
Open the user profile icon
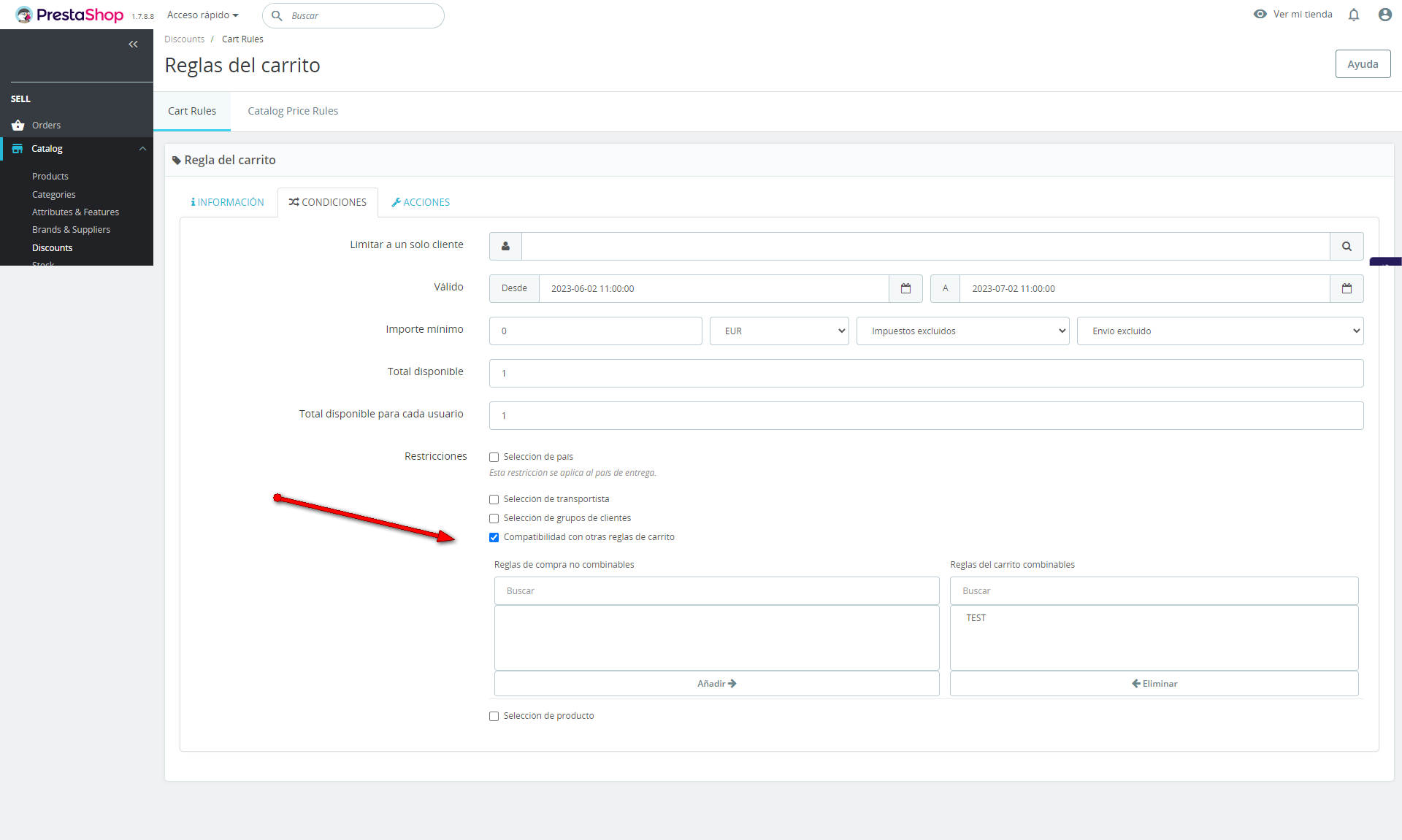(1384, 15)
